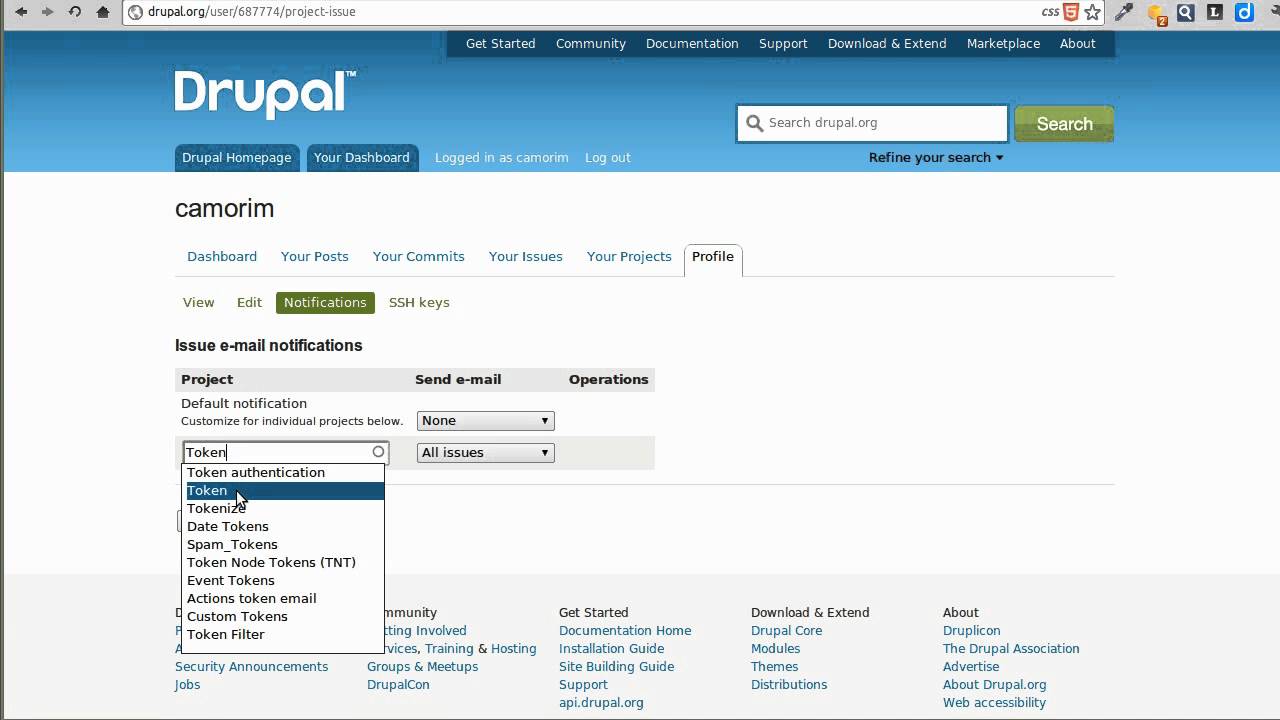Open the Get Started menu
The width and height of the screenshot is (1280, 720).
501,44
